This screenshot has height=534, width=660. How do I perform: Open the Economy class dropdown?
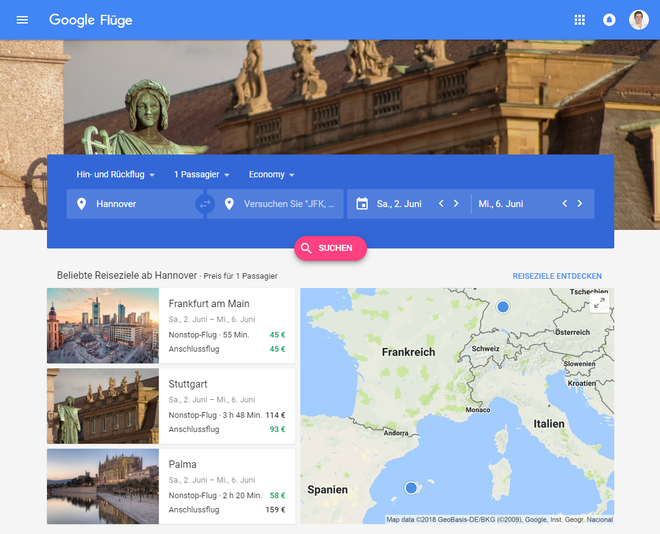(271, 175)
